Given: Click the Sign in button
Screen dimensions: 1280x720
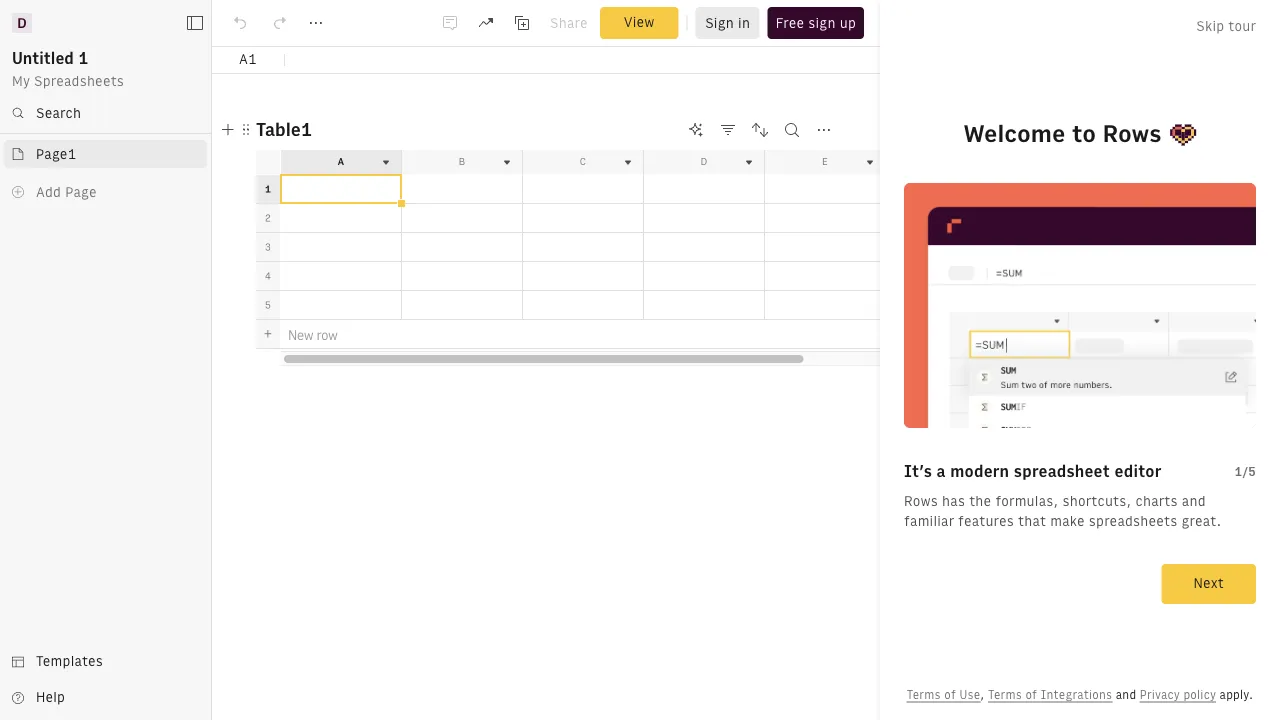Looking at the screenshot, I should [x=727, y=23].
